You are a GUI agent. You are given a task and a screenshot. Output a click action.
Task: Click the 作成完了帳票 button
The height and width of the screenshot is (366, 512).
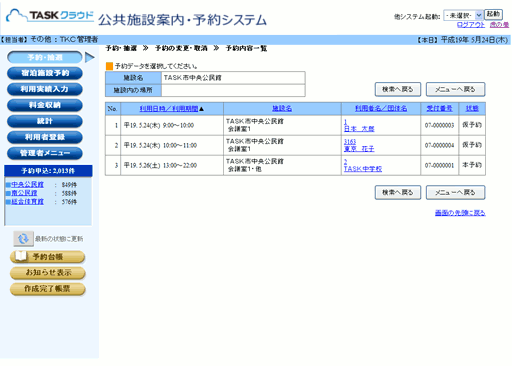click(48, 289)
